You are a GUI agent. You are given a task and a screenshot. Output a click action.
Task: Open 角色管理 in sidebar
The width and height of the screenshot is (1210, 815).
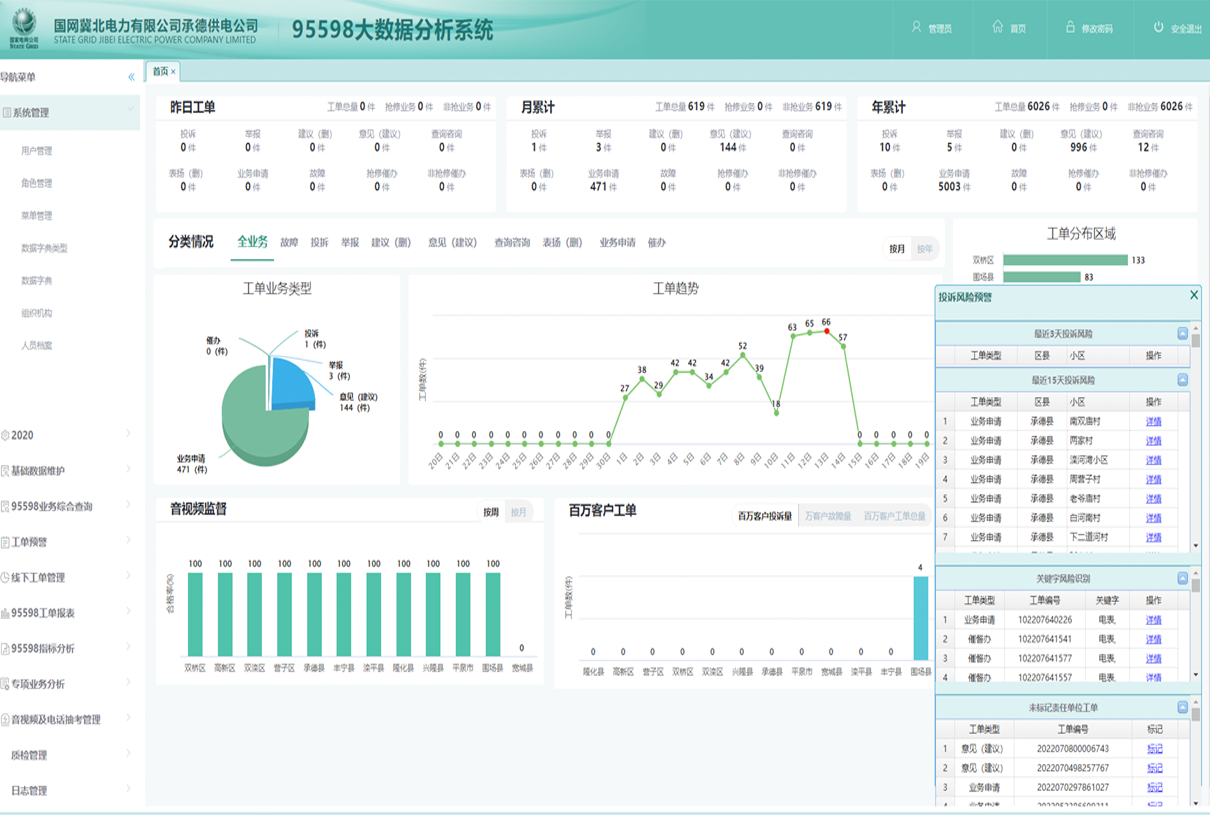[x=37, y=183]
